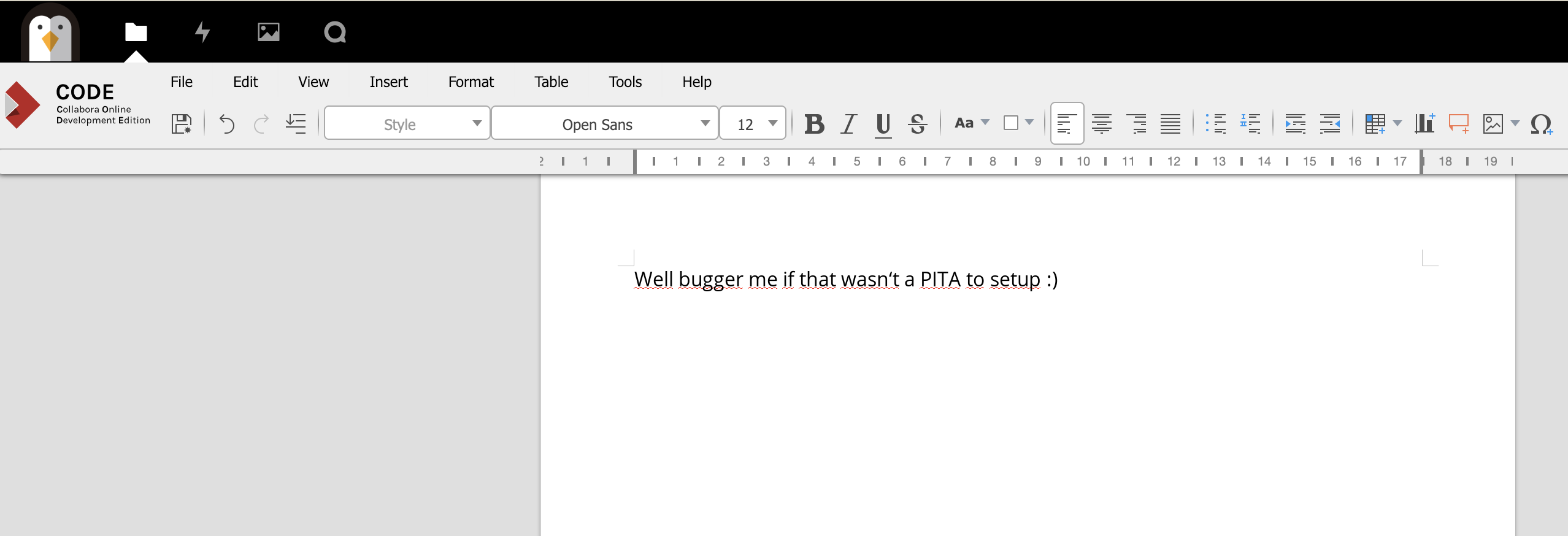This screenshot has width=1568, height=536.
Task: Toggle bold formatting
Action: [814, 124]
